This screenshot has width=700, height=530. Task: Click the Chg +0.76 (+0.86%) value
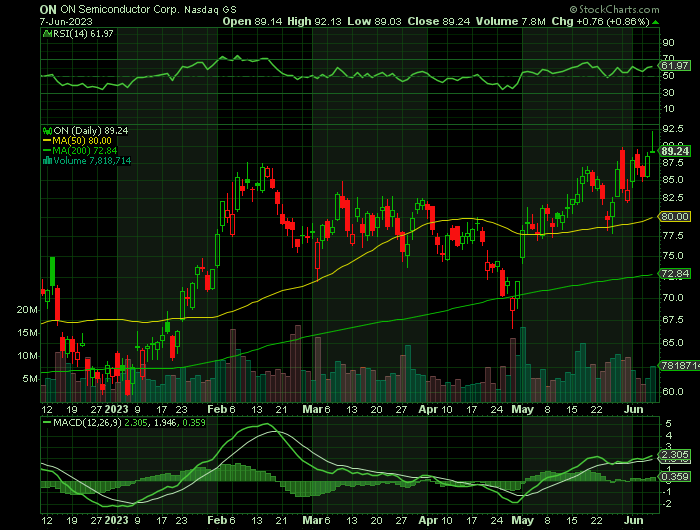600,21
